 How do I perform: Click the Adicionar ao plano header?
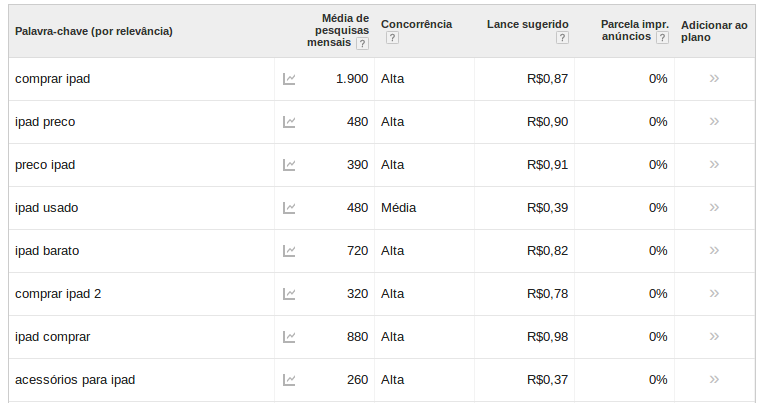(x=714, y=31)
